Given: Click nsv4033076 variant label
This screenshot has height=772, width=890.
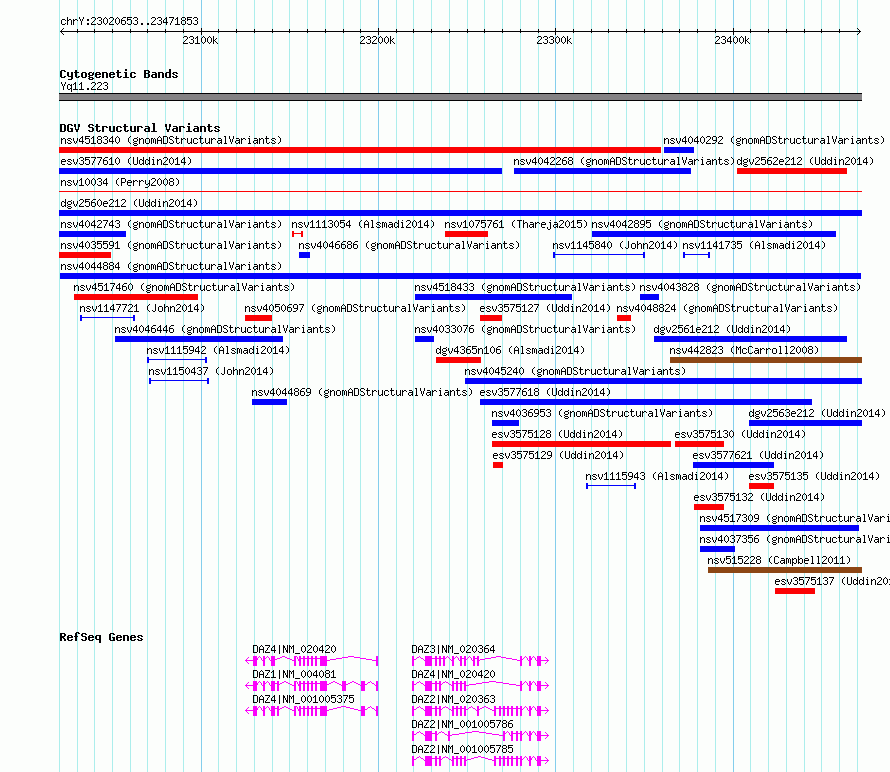Looking at the screenshot, I should point(525,329).
